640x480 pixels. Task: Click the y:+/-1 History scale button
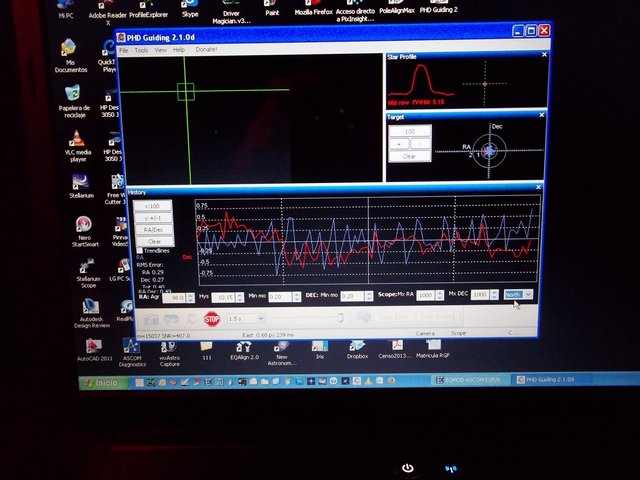pos(153,218)
